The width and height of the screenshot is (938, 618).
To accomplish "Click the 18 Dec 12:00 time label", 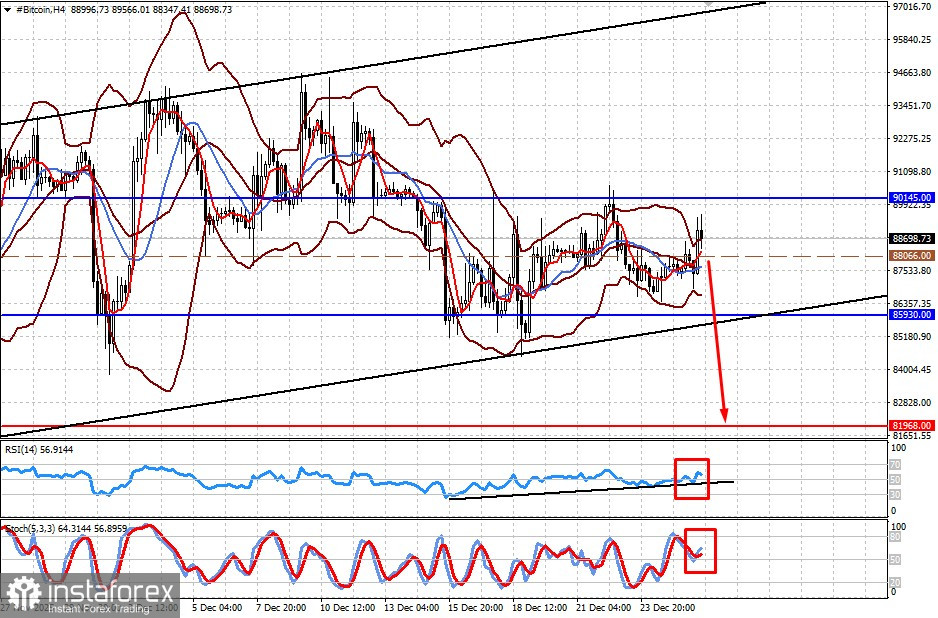I will 539,607.
